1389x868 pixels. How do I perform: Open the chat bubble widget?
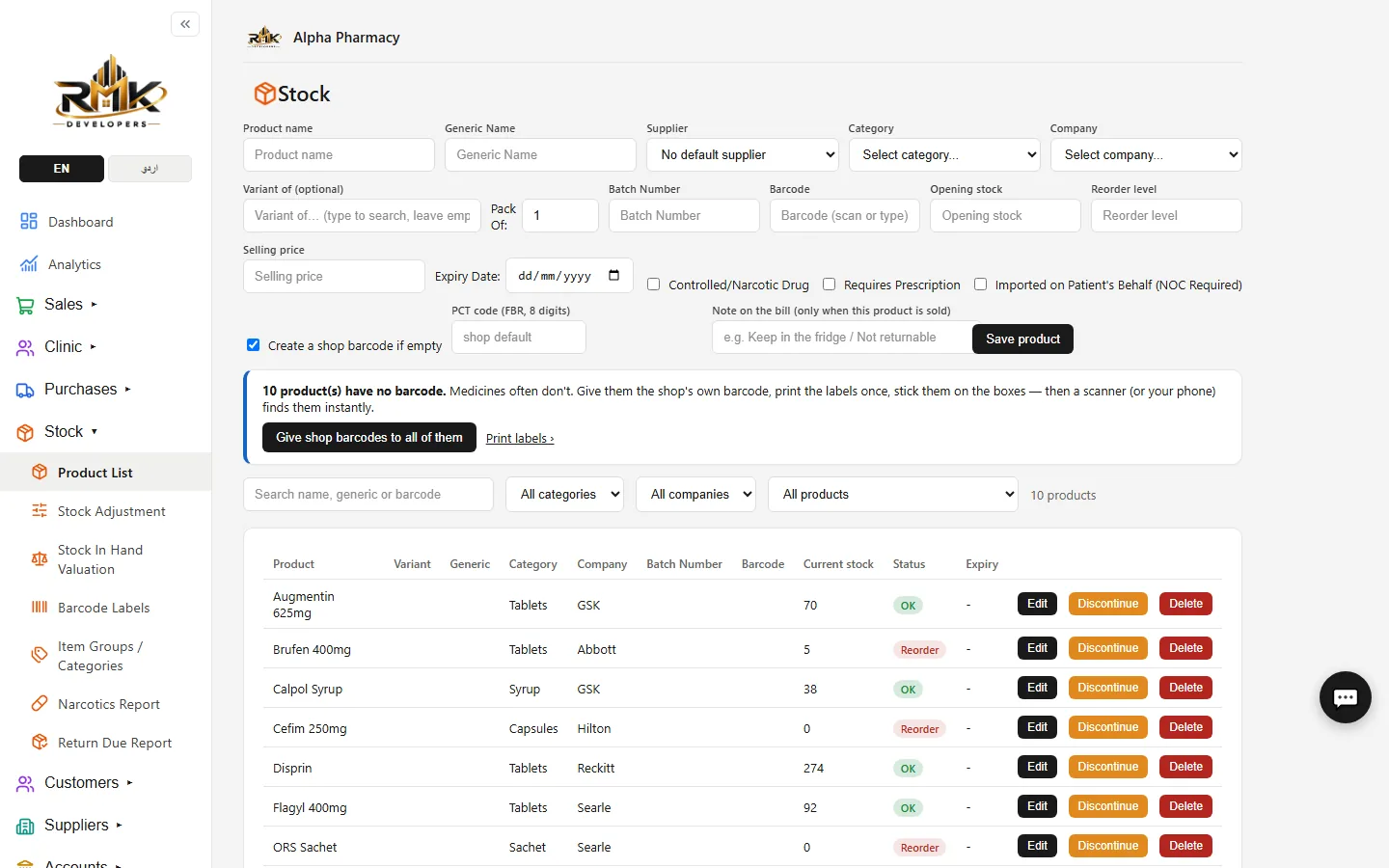coord(1346,697)
